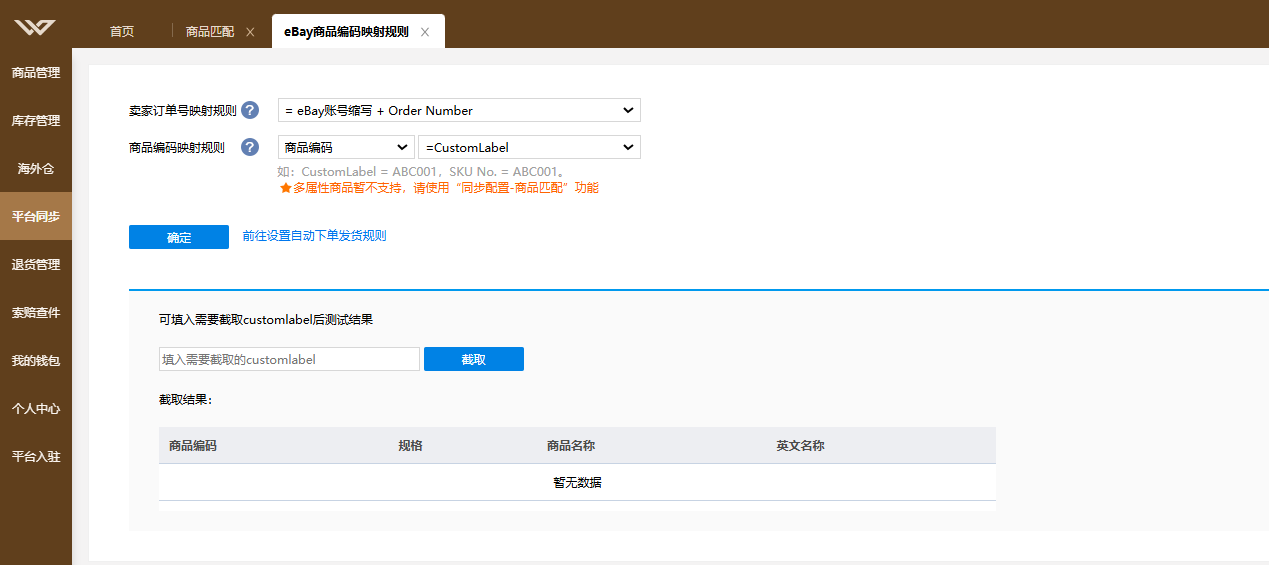The height and width of the screenshot is (565, 1269).
Task: Close the eBay商品编码映射规则 tab
Action: 425,32
